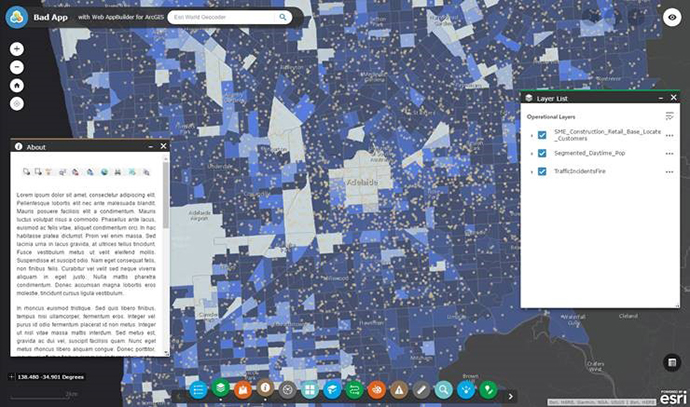Open the teal magnifier Query widget

[444, 390]
